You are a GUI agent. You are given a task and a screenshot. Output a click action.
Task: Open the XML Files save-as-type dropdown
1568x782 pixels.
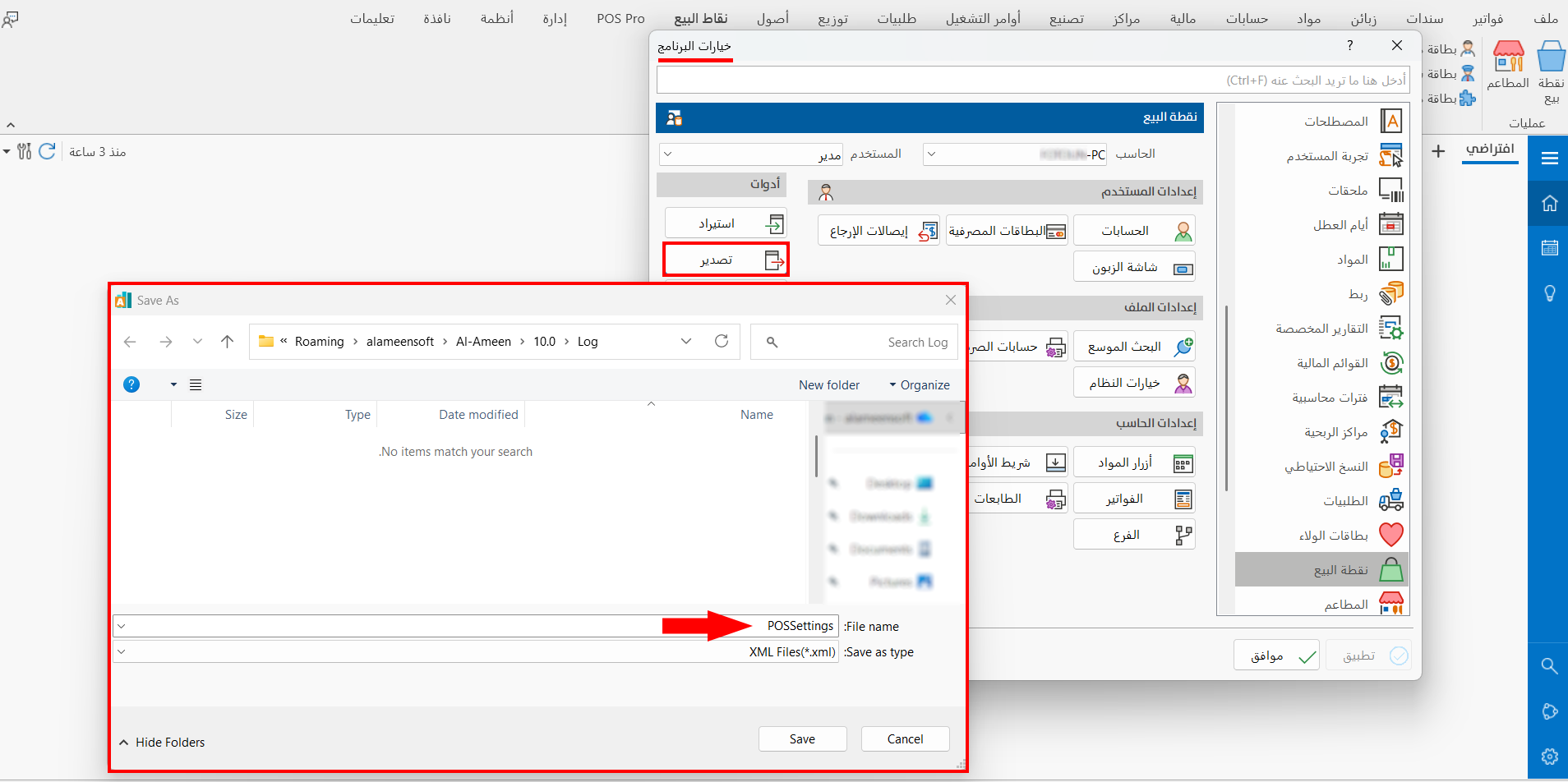[121, 651]
